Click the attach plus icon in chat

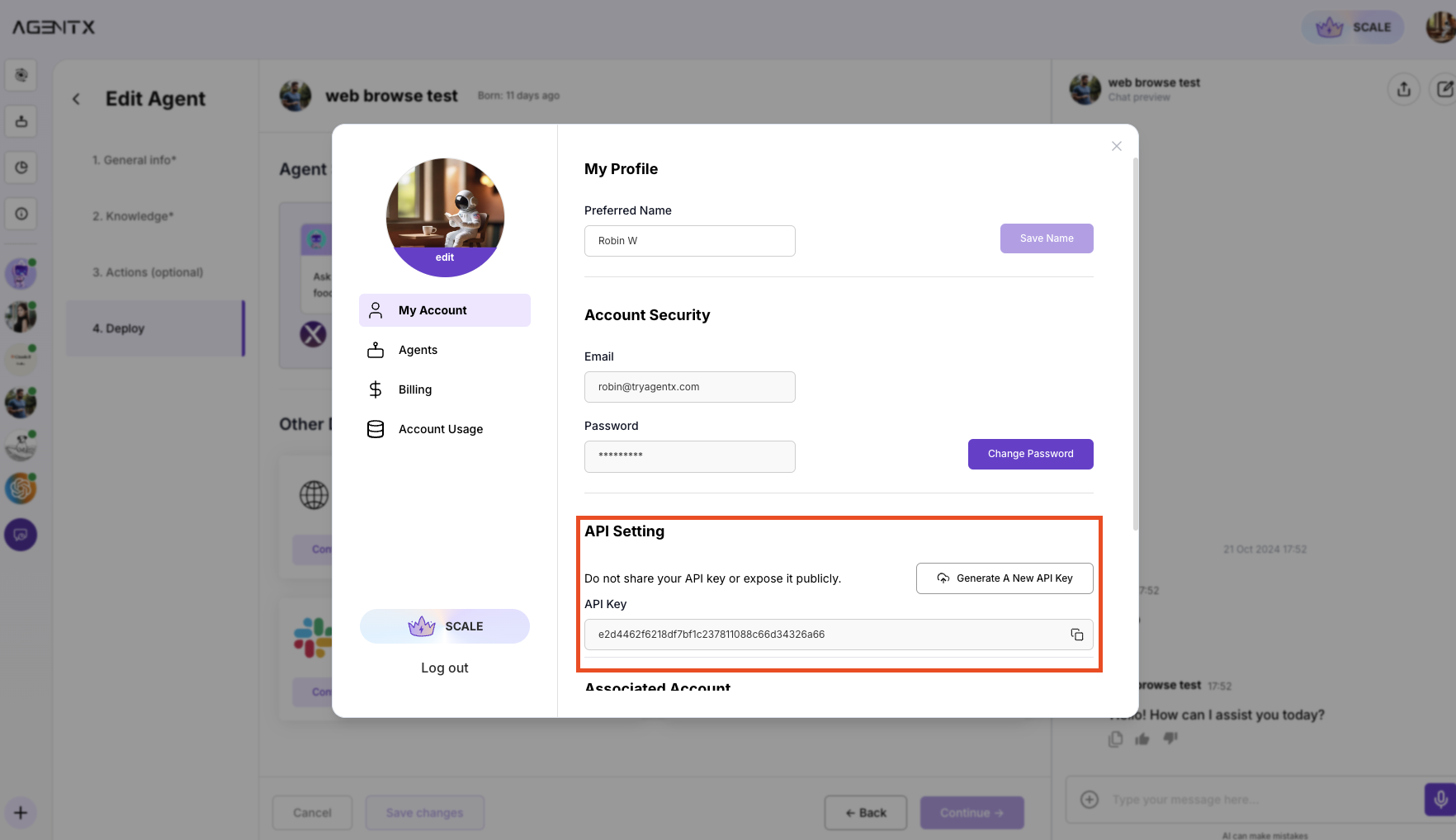pyautogui.click(x=1090, y=800)
